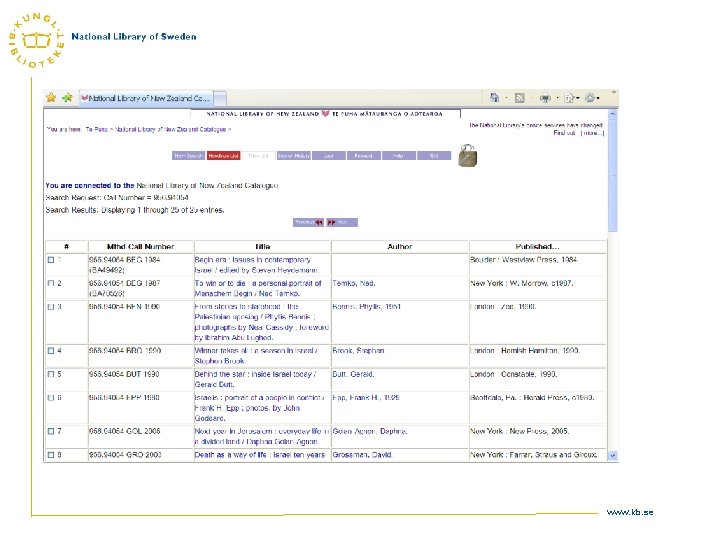This screenshot has height=540, width=720.
Task: Tick checkbox for entry 3
Action: (x=51, y=307)
